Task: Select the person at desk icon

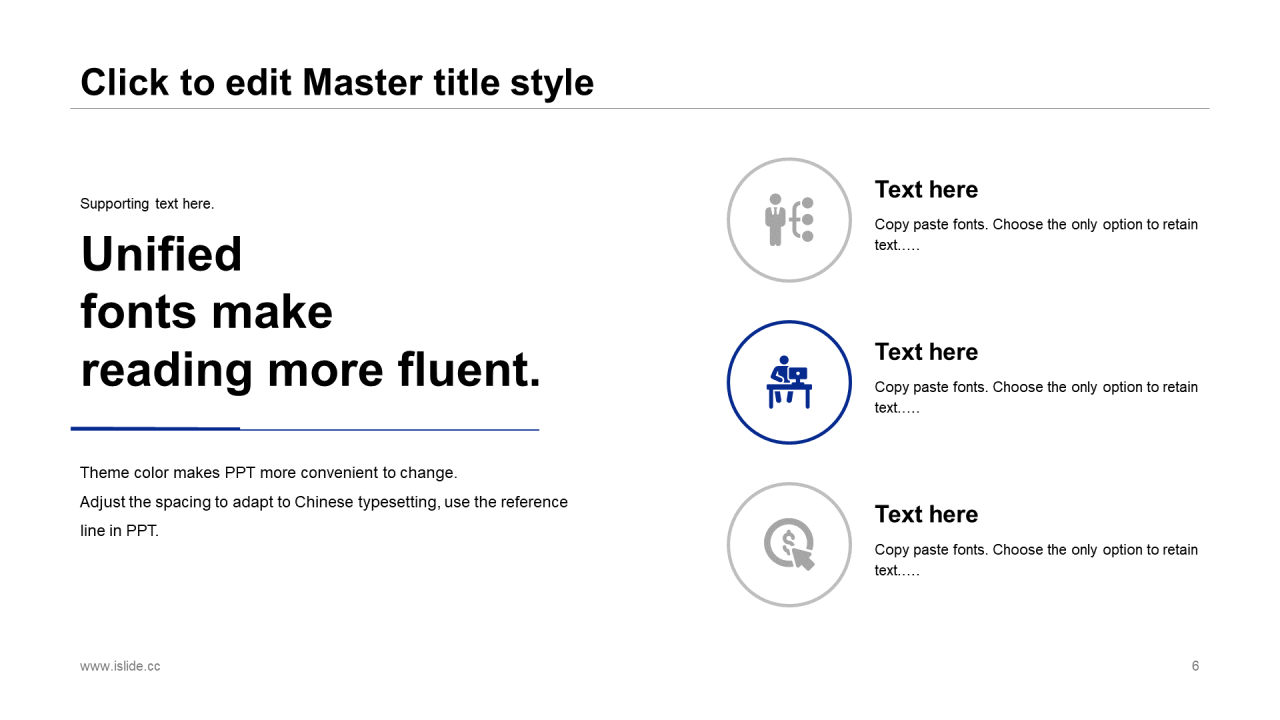Action: coord(789,382)
